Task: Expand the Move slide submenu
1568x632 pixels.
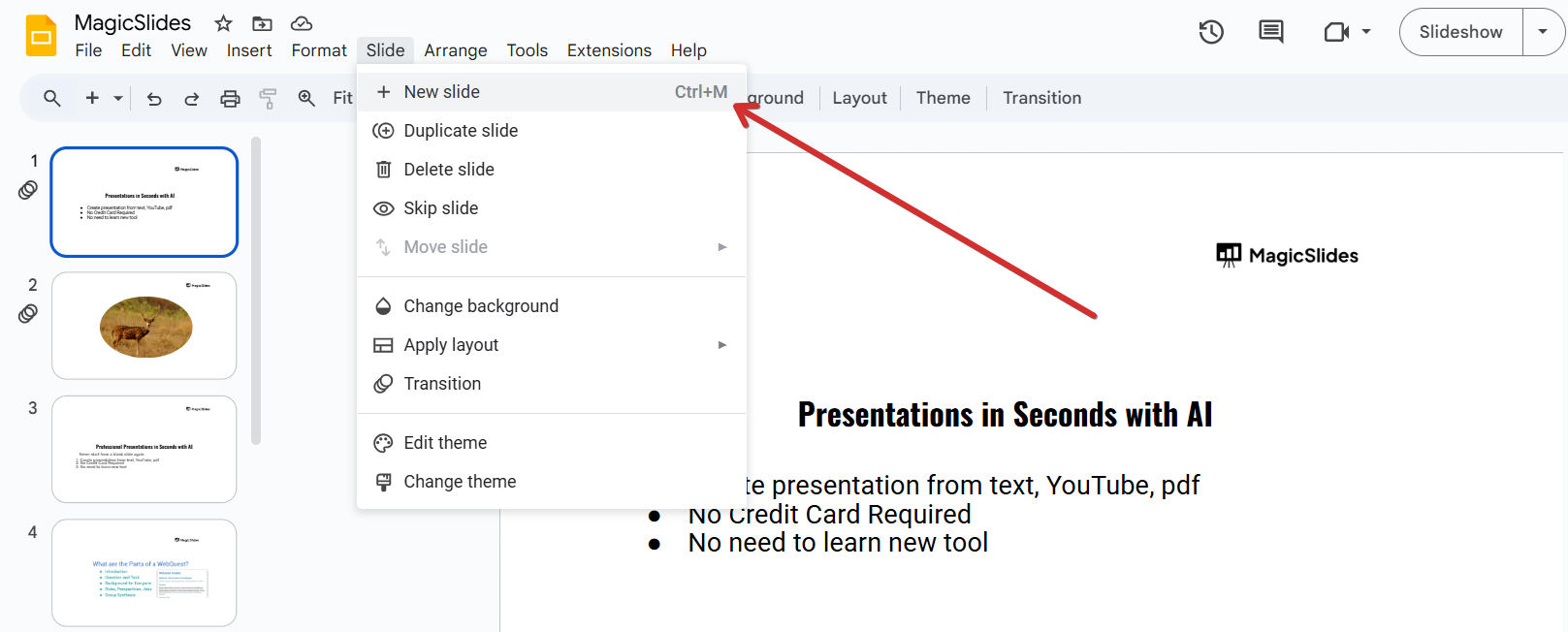Action: (x=552, y=247)
